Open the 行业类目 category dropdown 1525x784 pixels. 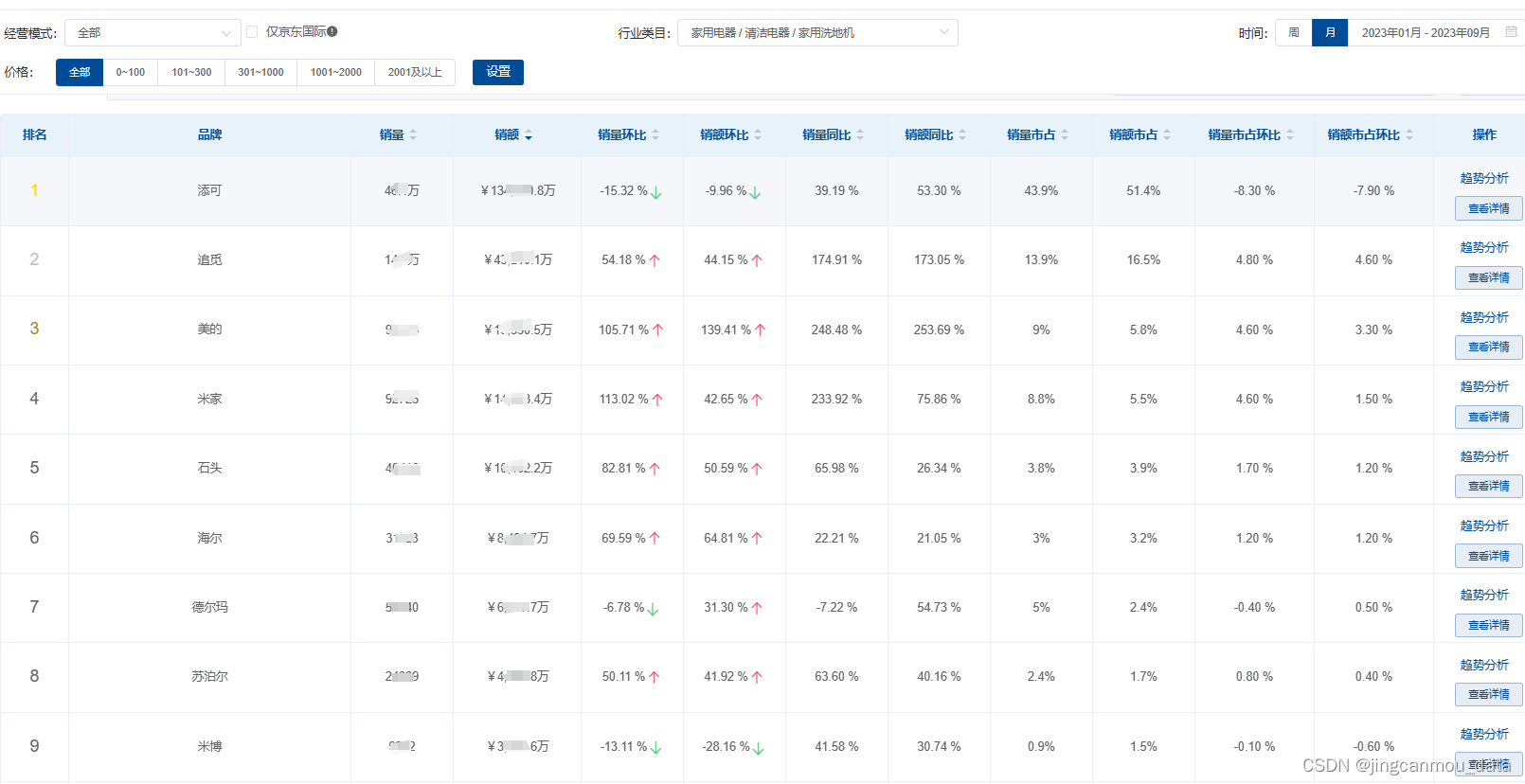(x=817, y=33)
